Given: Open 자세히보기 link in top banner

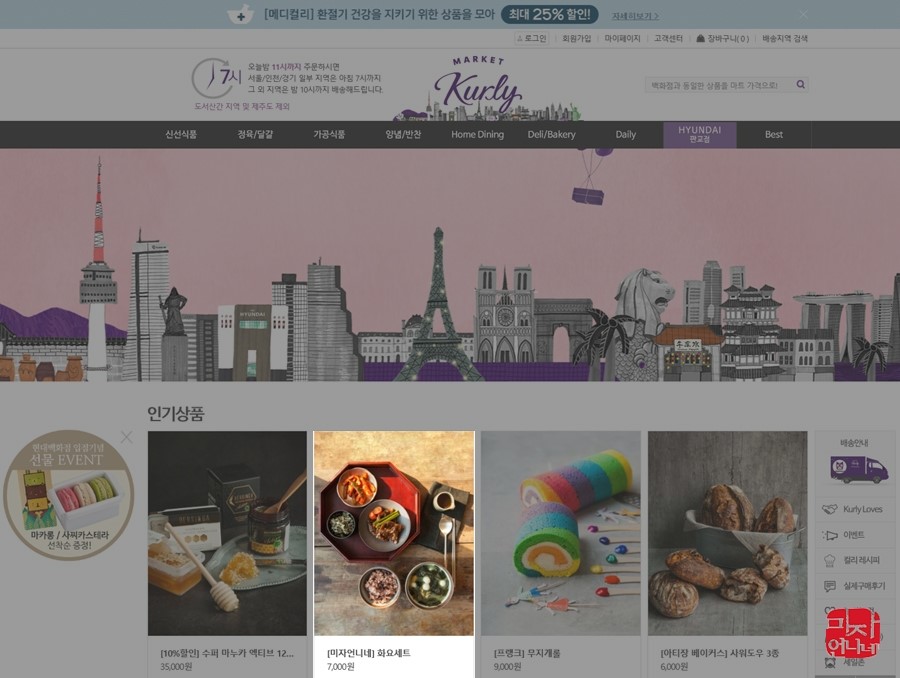Looking at the screenshot, I should point(635,16).
